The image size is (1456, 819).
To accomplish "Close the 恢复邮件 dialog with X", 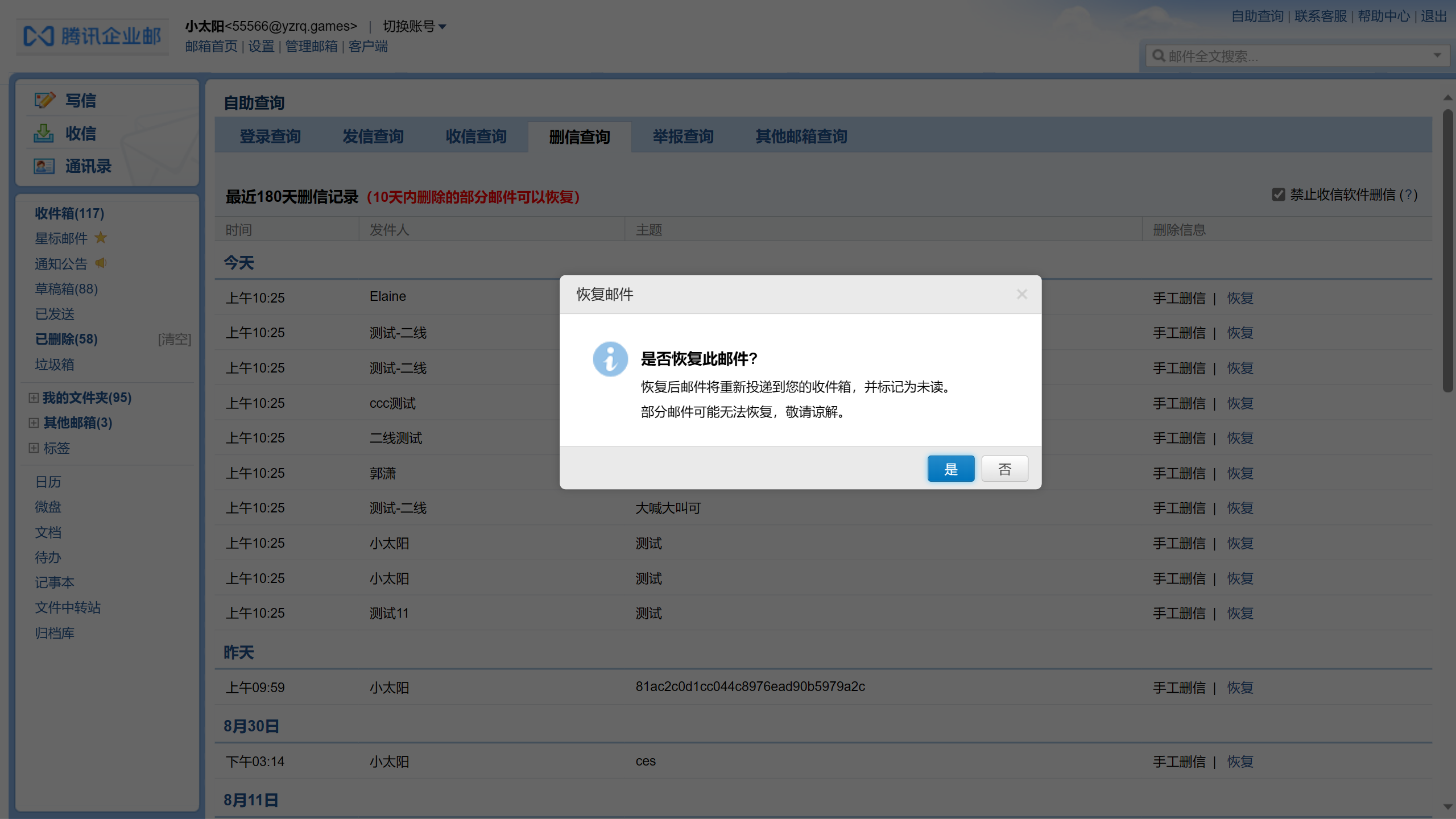I will [1021, 294].
